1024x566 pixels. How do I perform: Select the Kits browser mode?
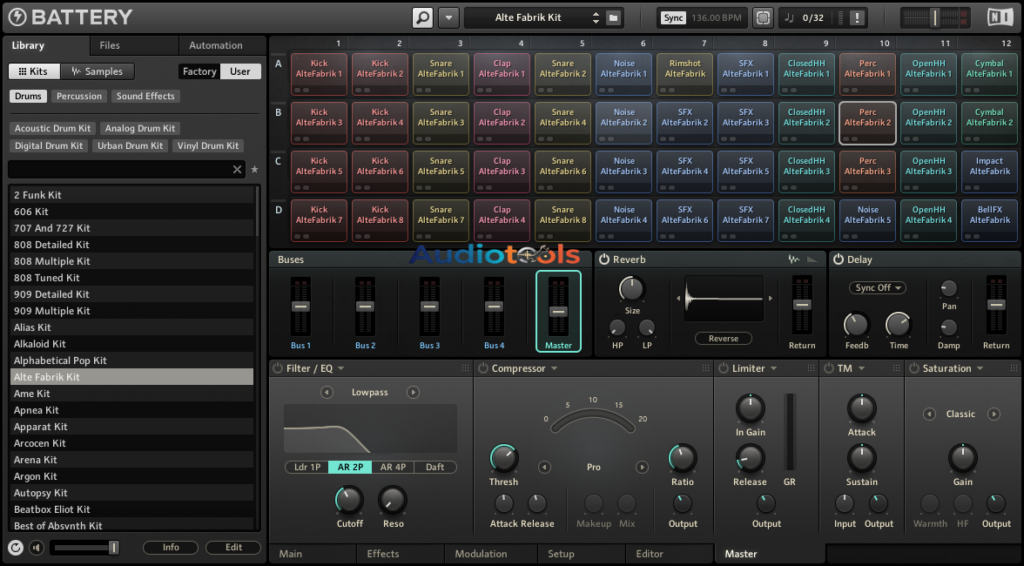click(34, 71)
